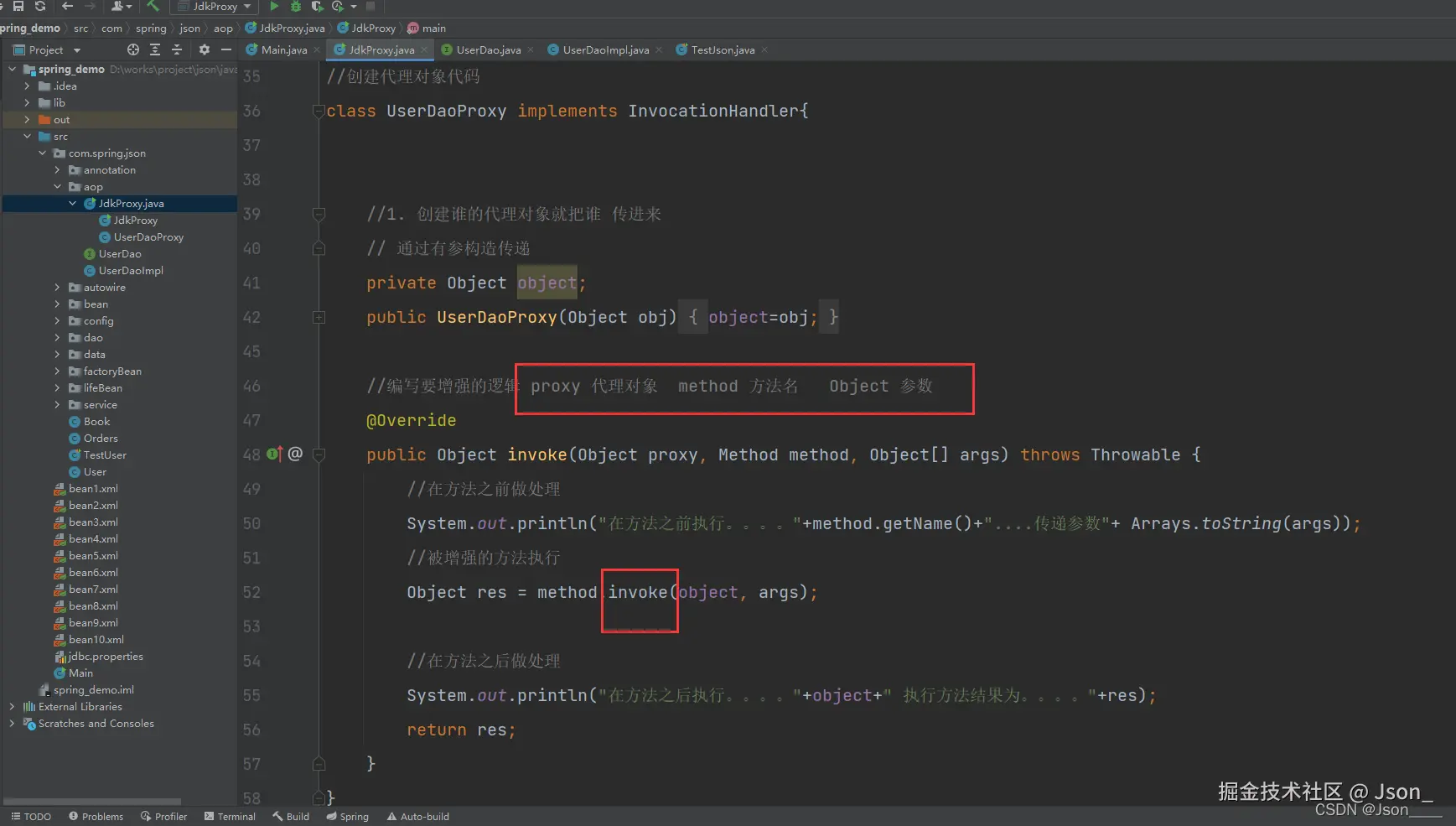Switch to the TestJson.java editor tab
Image resolution: width=1456 pixels, height=826 pixels.
723,49
